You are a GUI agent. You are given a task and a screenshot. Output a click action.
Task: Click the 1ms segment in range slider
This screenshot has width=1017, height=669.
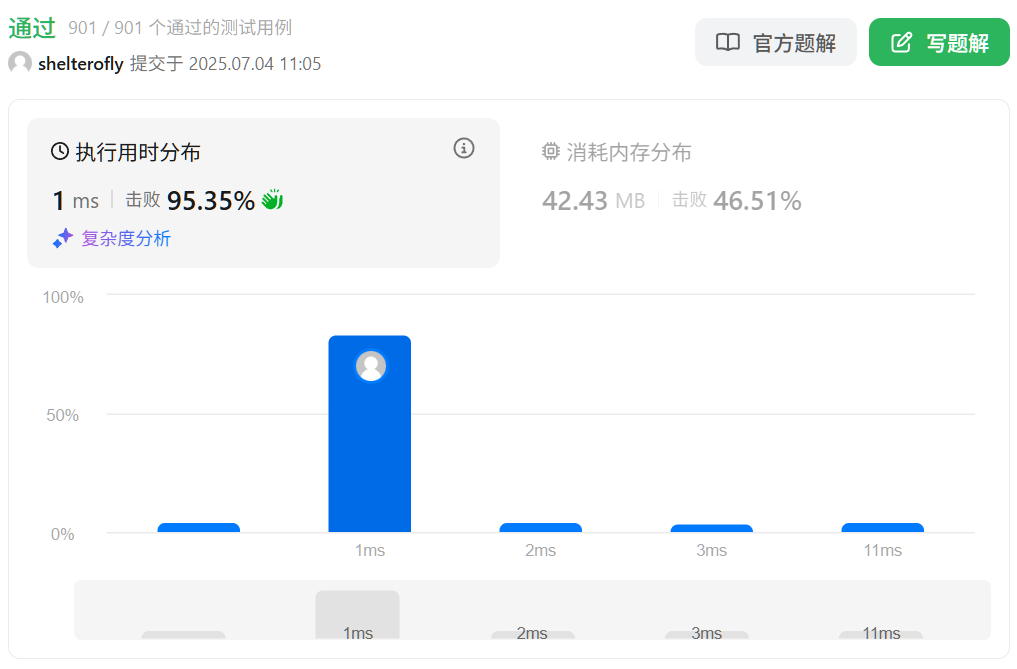357,614
